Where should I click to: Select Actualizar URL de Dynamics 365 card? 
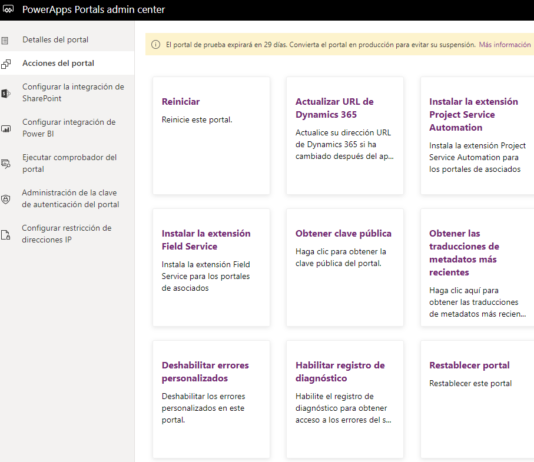(345, 136)
